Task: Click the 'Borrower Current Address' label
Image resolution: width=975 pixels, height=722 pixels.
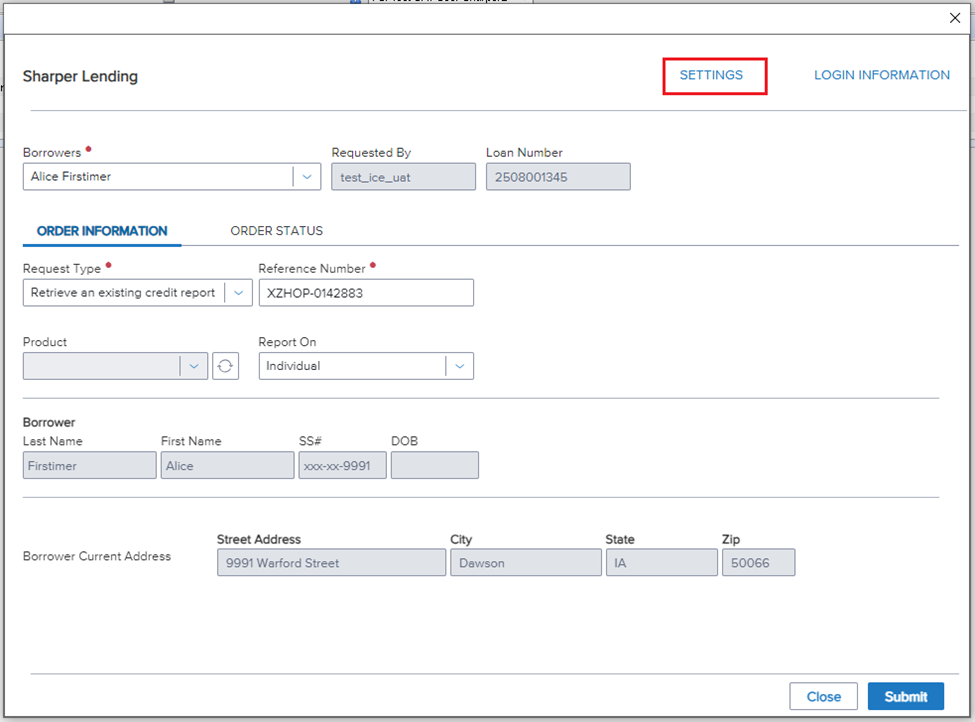Action: (97, 556)
